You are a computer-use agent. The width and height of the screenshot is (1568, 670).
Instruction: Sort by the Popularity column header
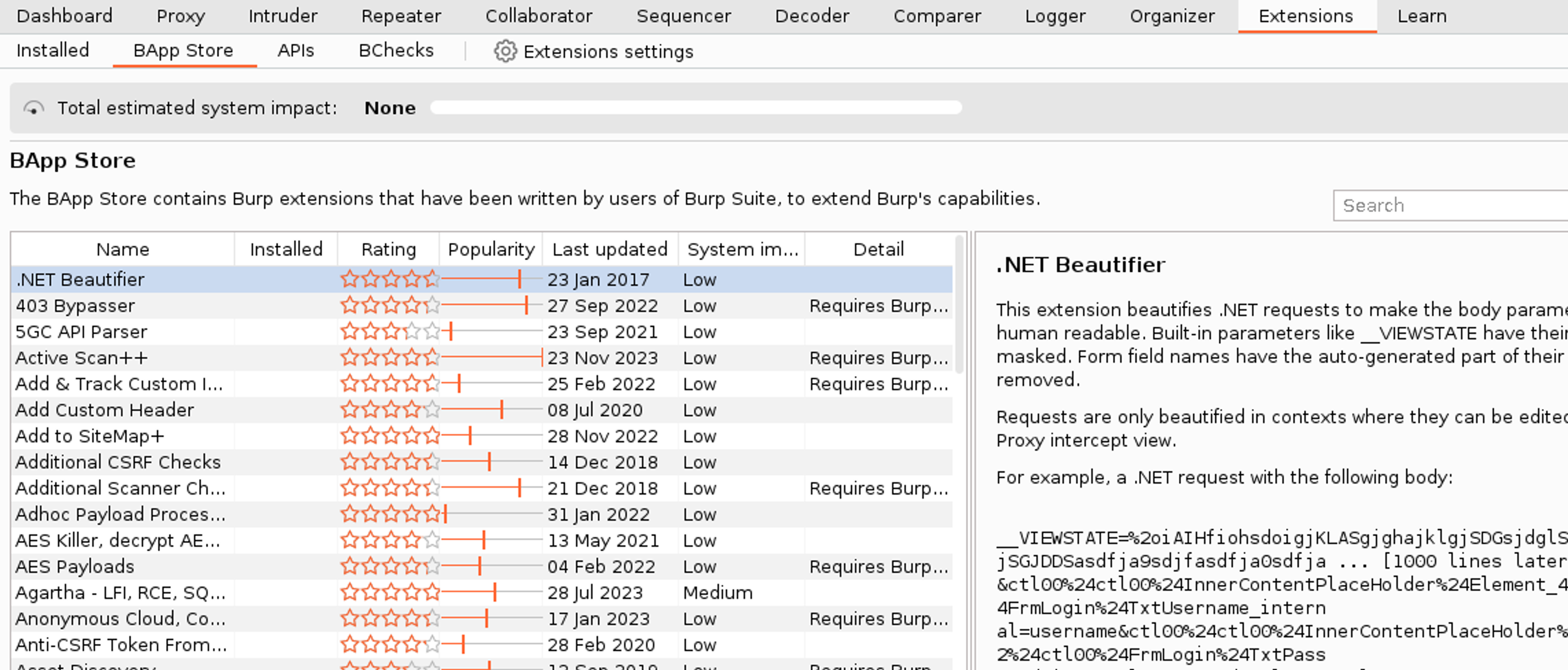point(490,249)
